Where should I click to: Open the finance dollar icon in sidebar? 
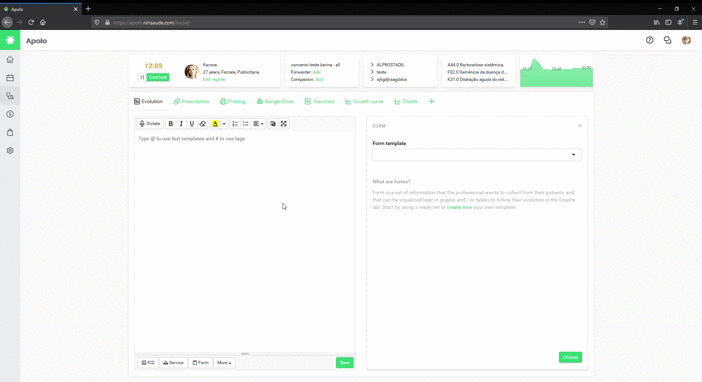click(x=10, y=114)
